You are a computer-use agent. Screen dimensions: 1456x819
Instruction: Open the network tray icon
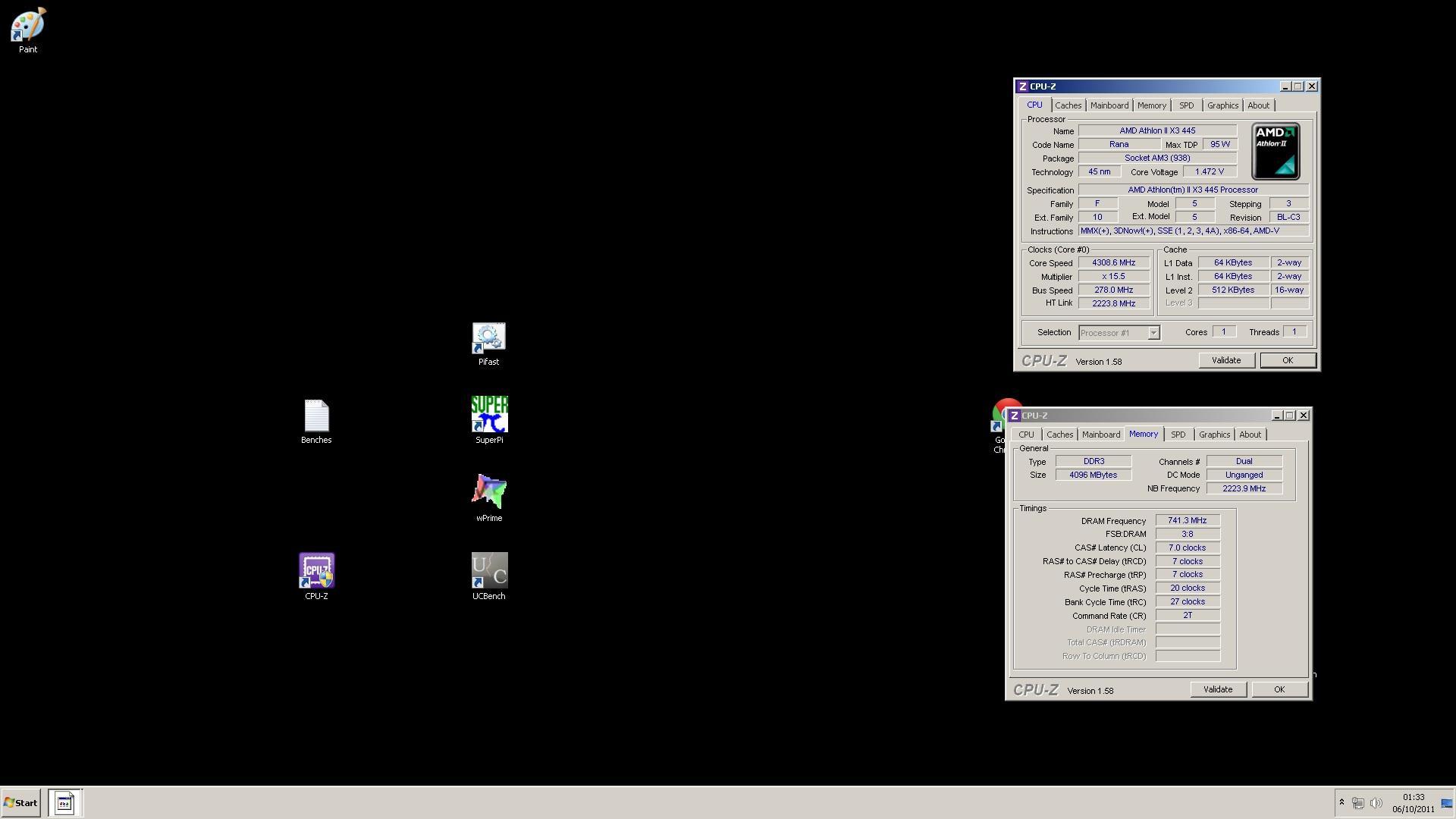[x=1358, y=802]
